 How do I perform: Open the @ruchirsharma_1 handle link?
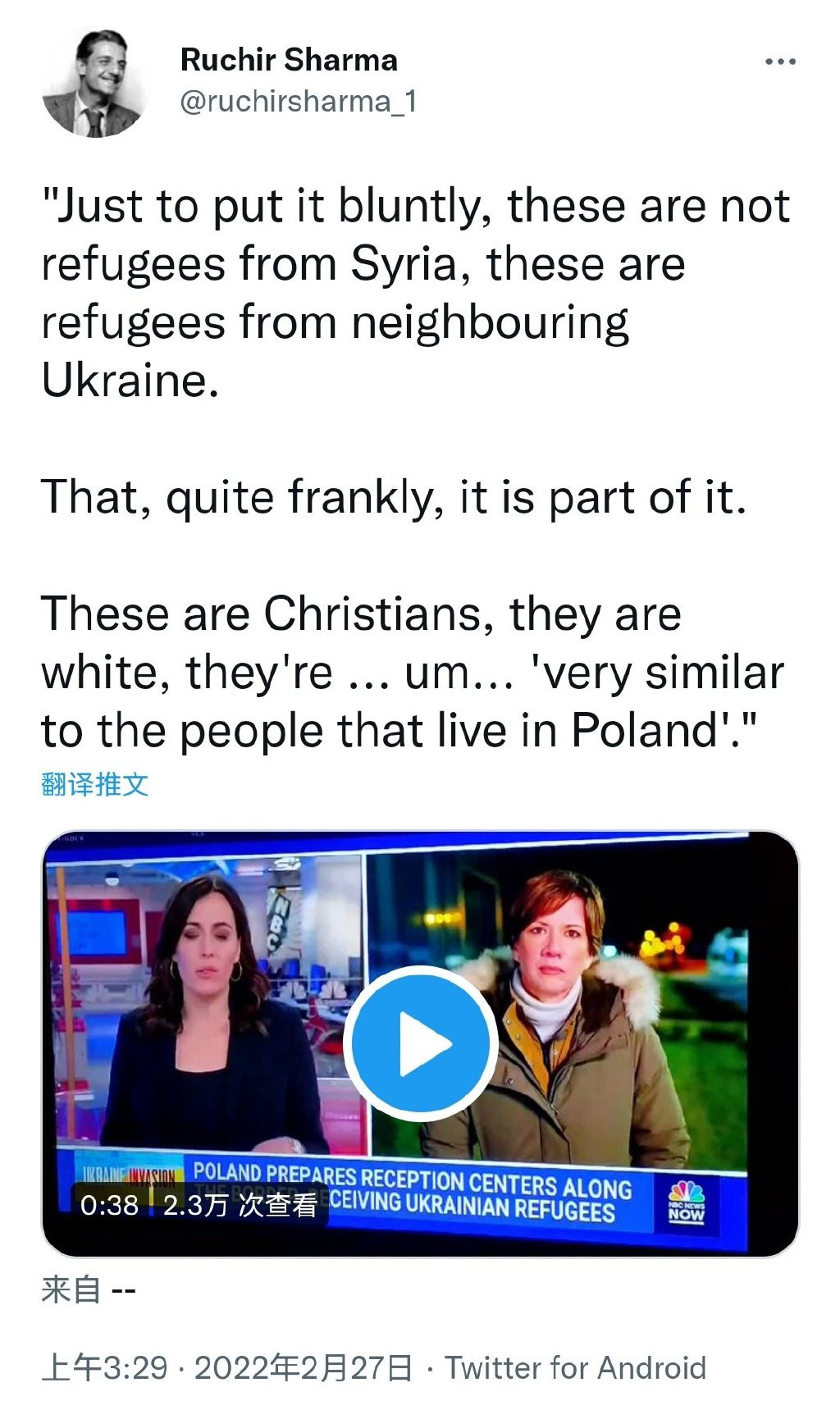[x=299, y=102]
